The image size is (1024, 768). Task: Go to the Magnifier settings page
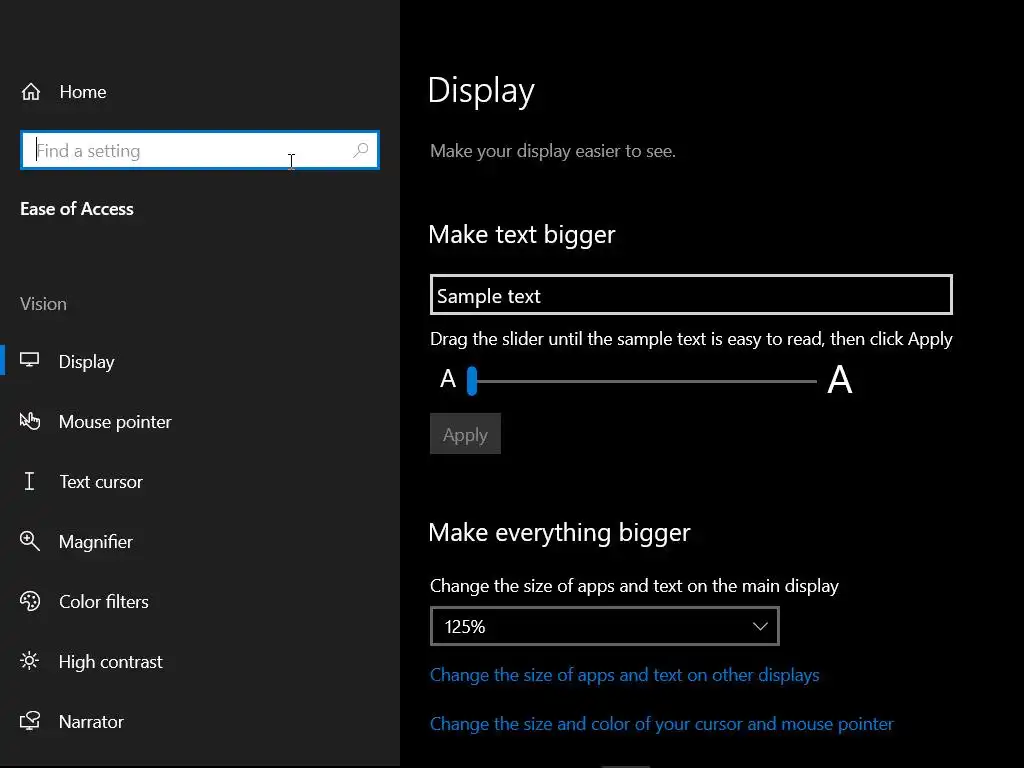pos(96,542)
